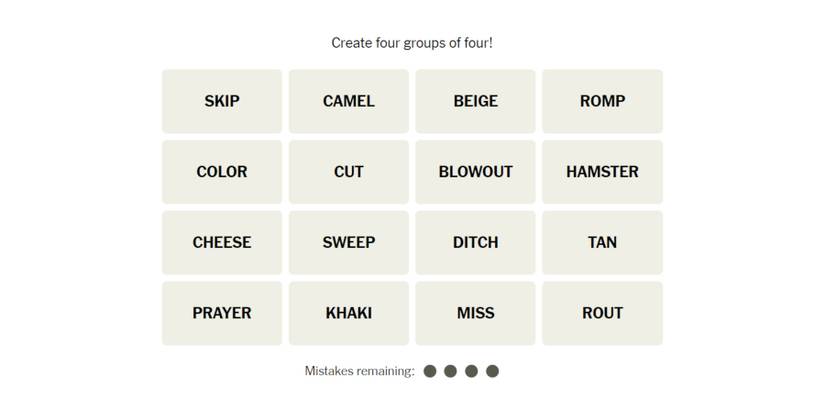Choose the DITCH tile
825x413 pixels.
pos(475,242)
